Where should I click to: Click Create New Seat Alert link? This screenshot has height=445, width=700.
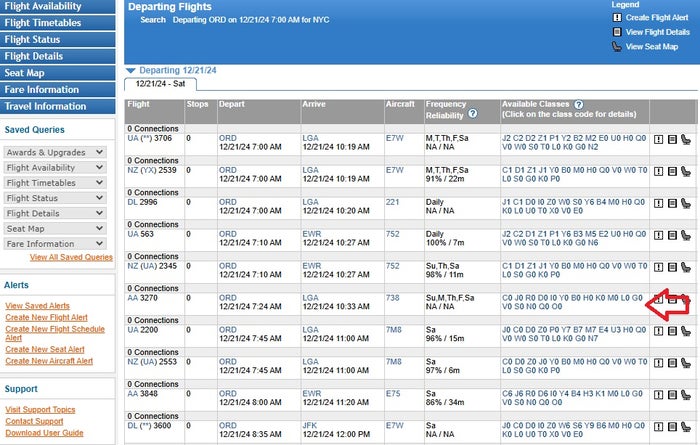click(45, 349)
